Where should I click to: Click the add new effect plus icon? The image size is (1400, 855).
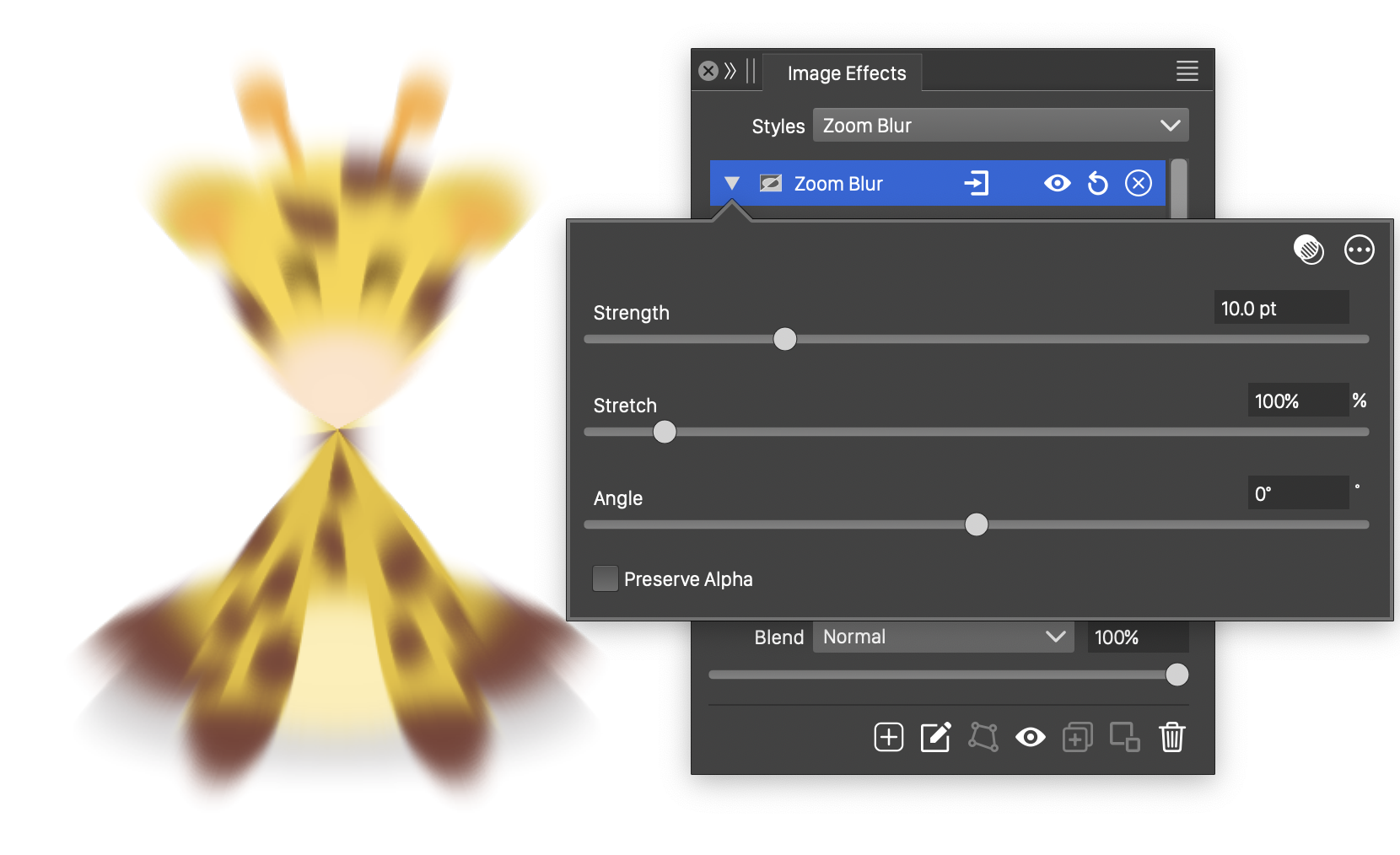pos(888,737)
